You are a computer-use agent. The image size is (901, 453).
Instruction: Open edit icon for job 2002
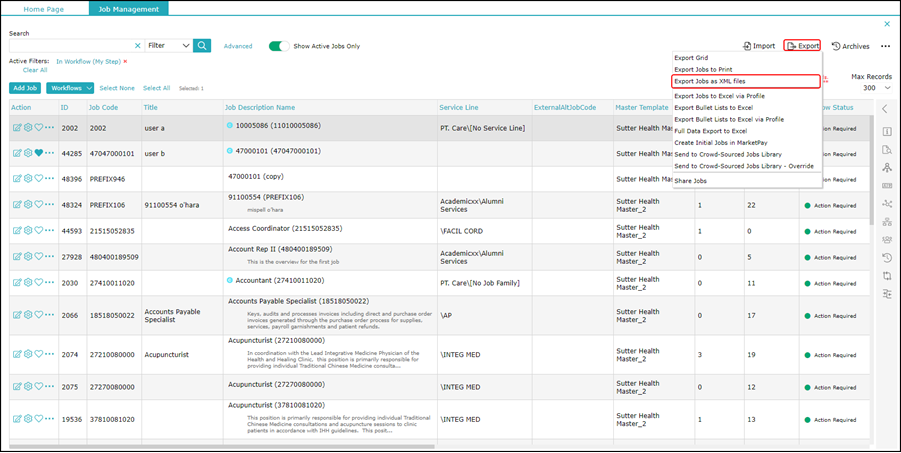(17, 128)
